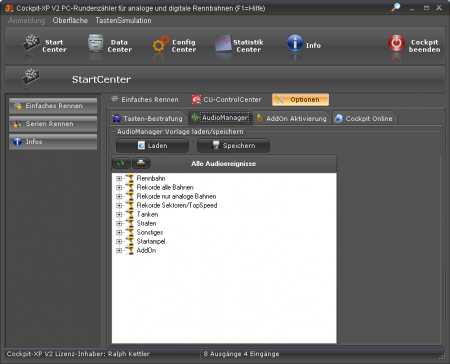Expand the Sonstiges tree node
The height and width of the screenshot is (364, 450).
coord(119,233)
